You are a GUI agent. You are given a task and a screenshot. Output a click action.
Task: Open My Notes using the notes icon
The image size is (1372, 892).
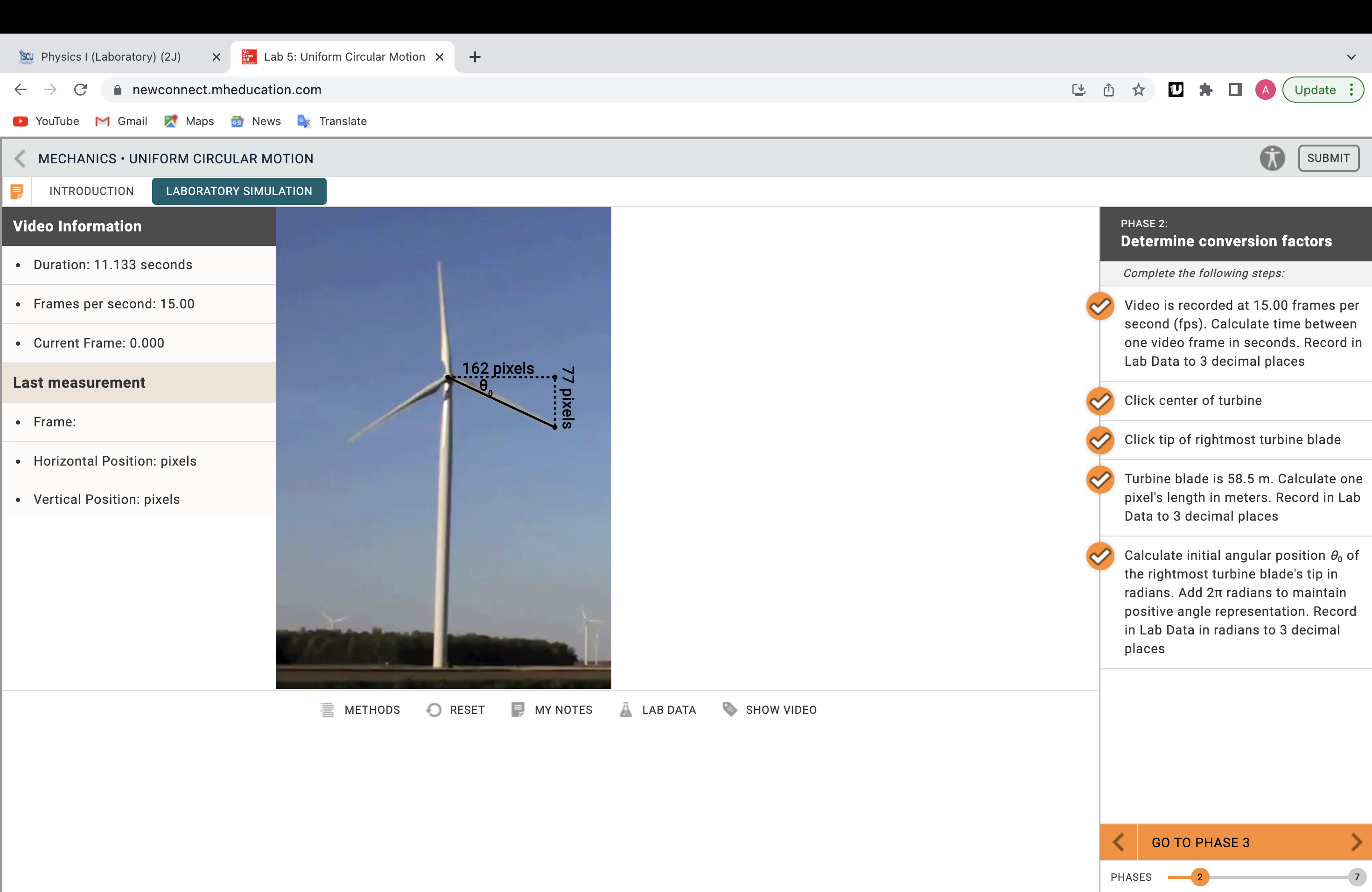tap(518, 709)
